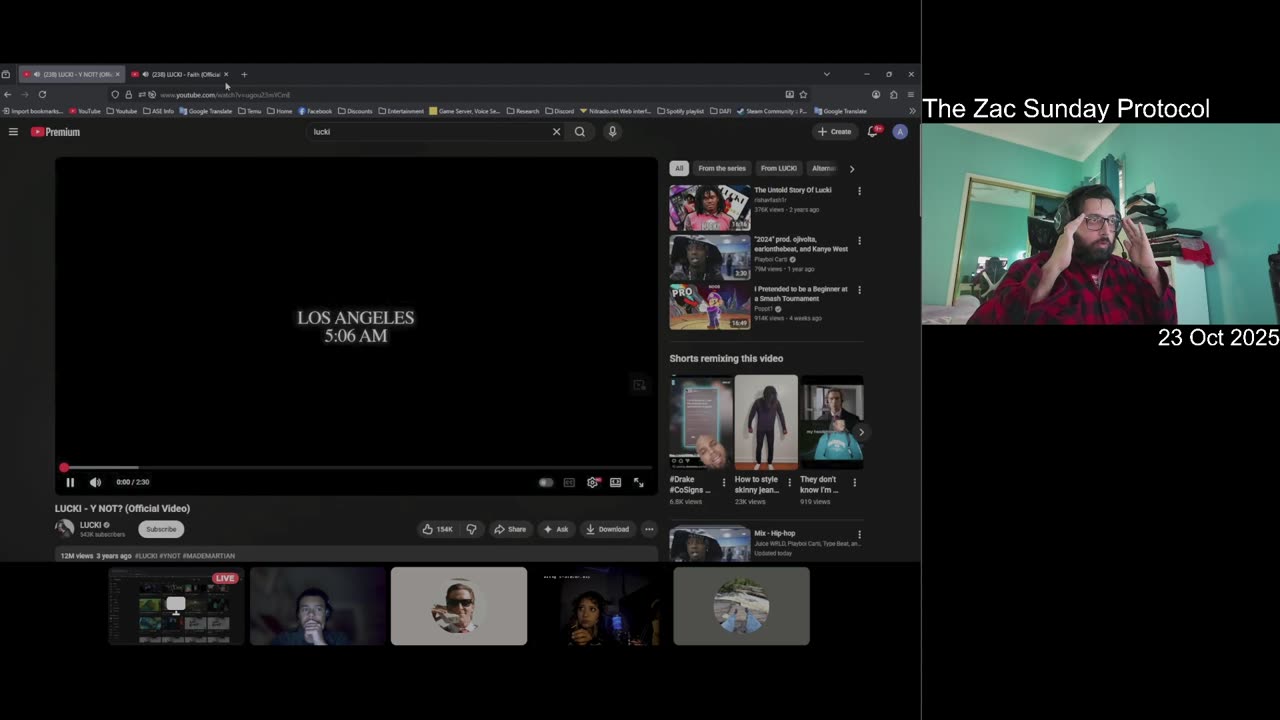Dislike the Y NOT? video
Viewport: 1280px width, 720px height.
(x=471, y=529)
